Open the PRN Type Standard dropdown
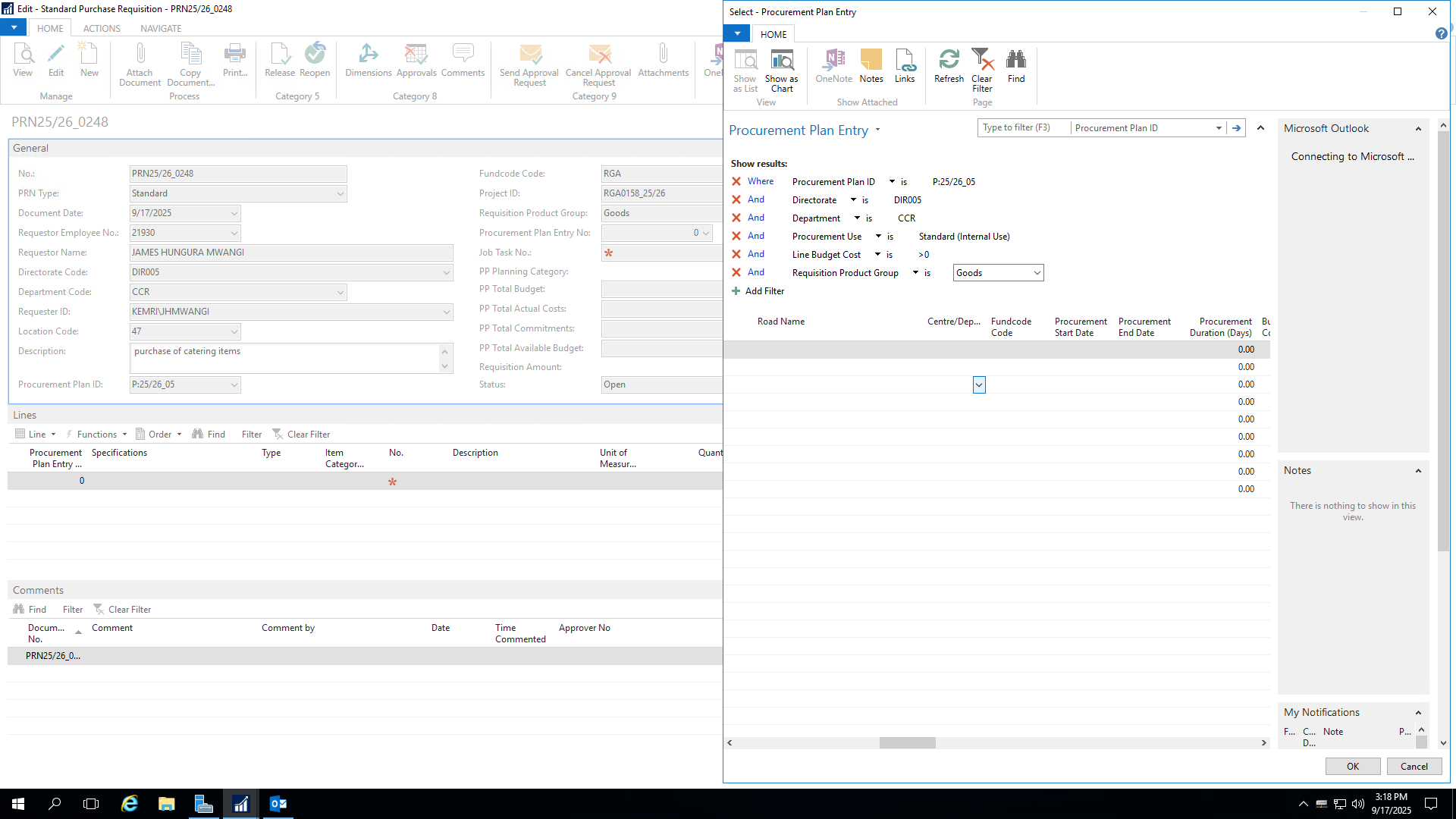The width and height of the screenshot is (1456, 819). pos(340,193)
